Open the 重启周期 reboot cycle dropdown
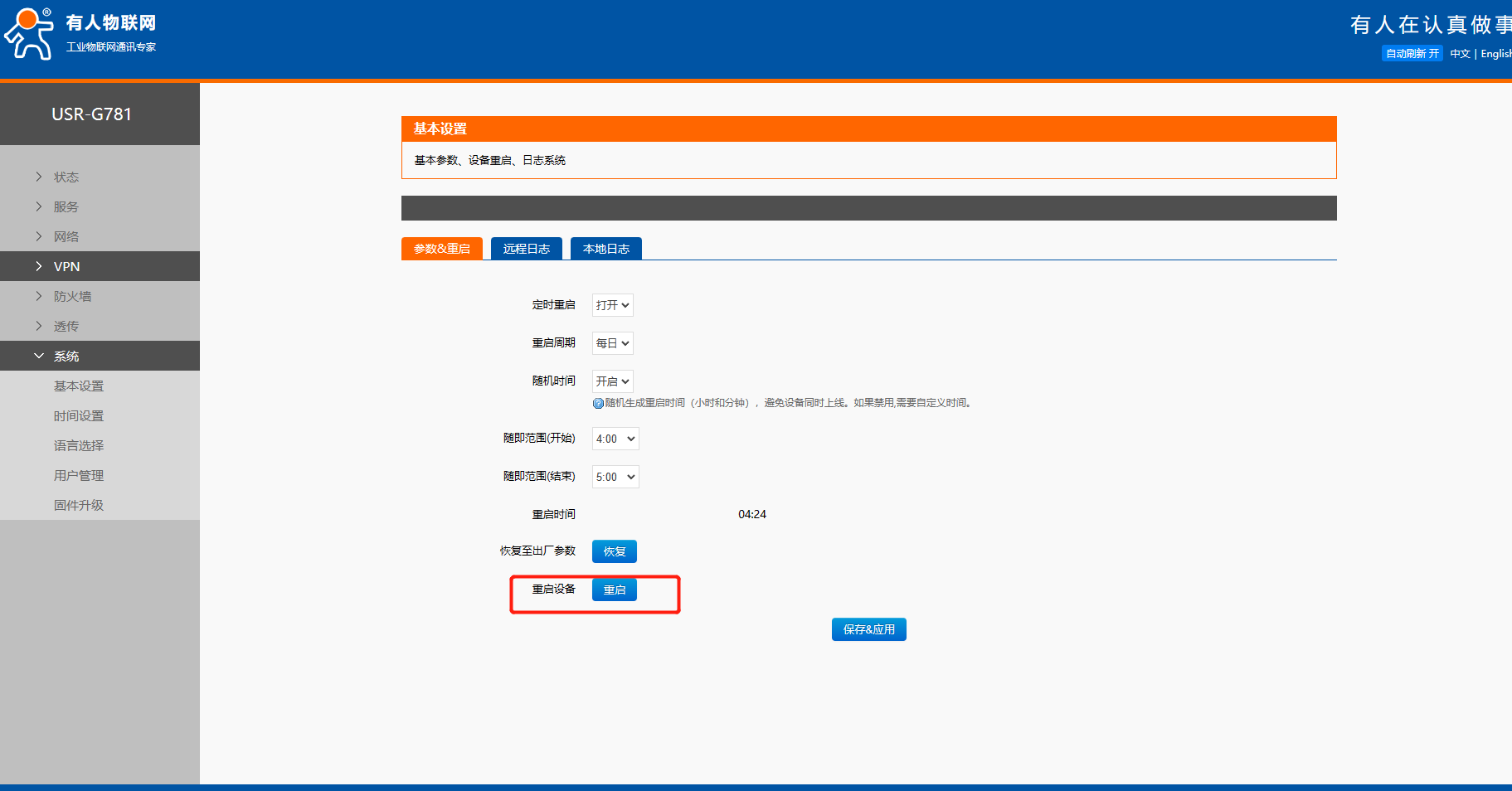1512x791 pixels. tap(612, 343)
